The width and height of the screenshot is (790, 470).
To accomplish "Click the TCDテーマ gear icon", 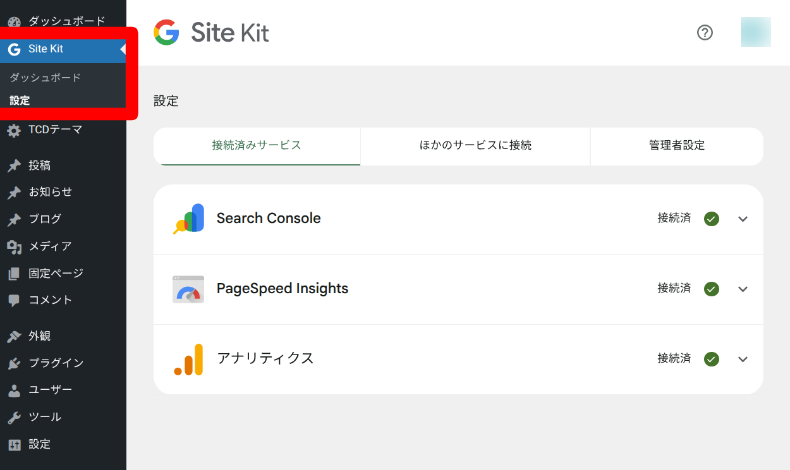I will click(x=14, y=130).
